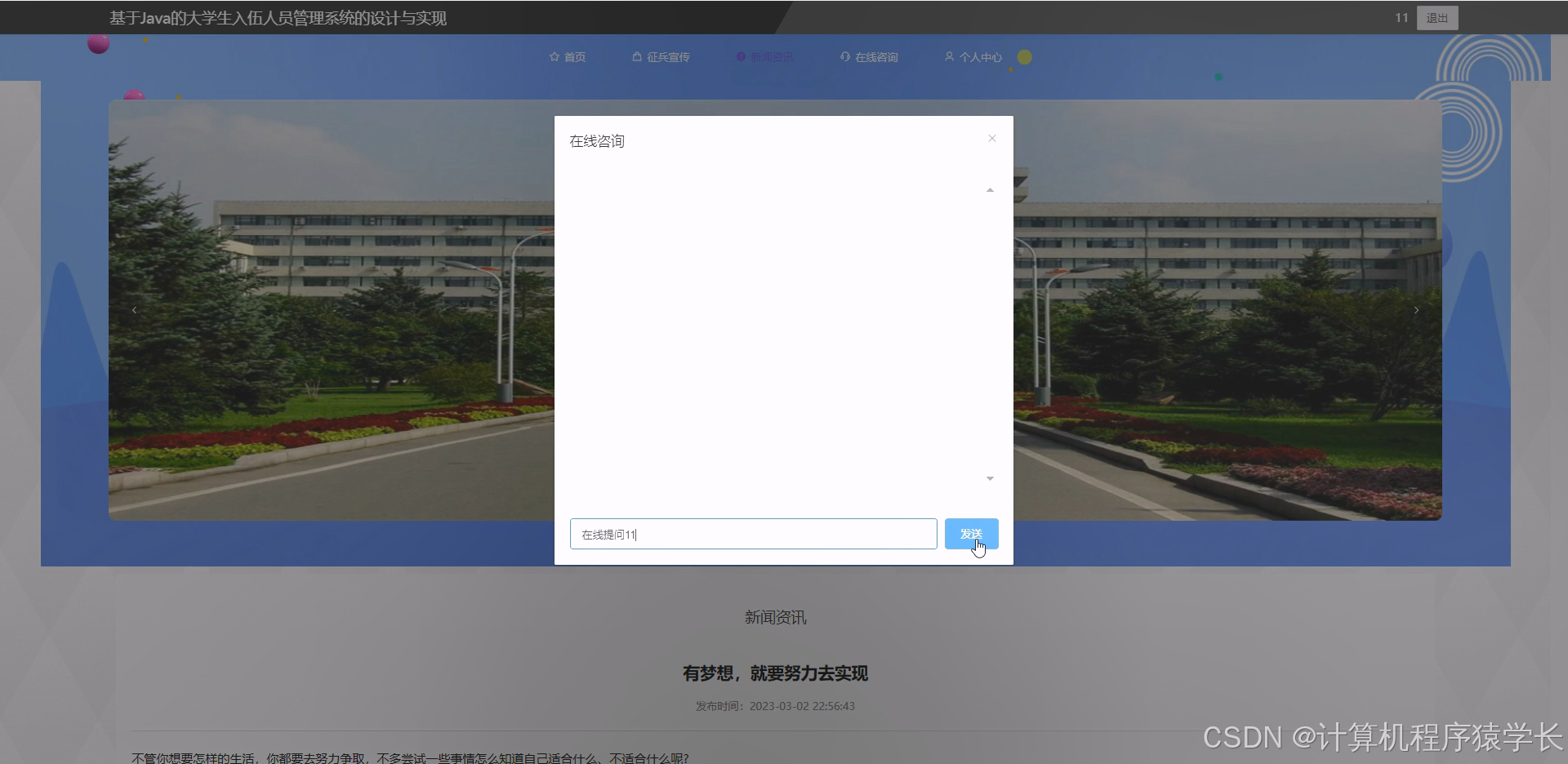Open the 首页 navigation item
This screenshot has width=1568, height=764.
pyautogui.click(x=573, y=56)
